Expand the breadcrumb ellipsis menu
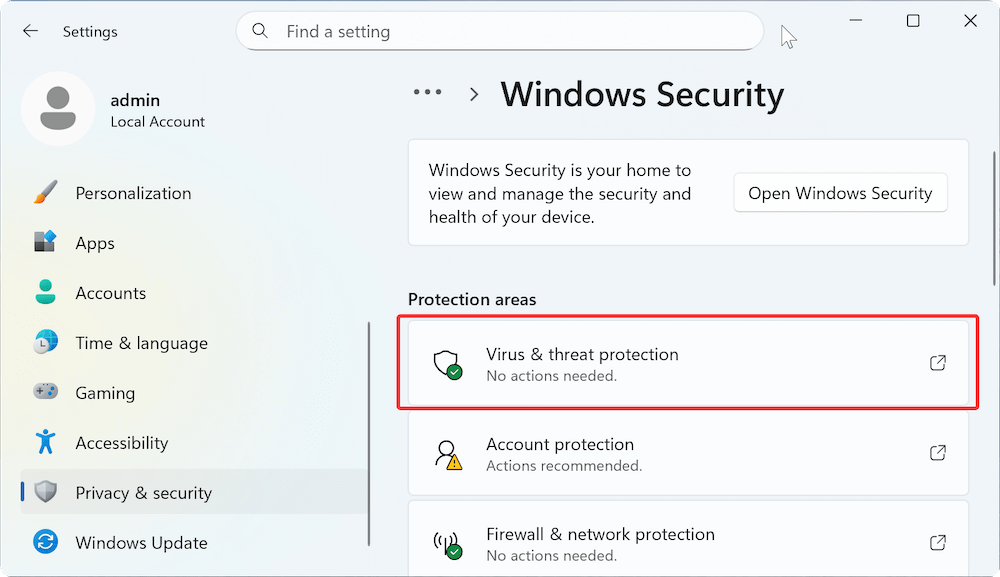The width and height of the screenshot is (1000, 577). (x=427, y=91)
